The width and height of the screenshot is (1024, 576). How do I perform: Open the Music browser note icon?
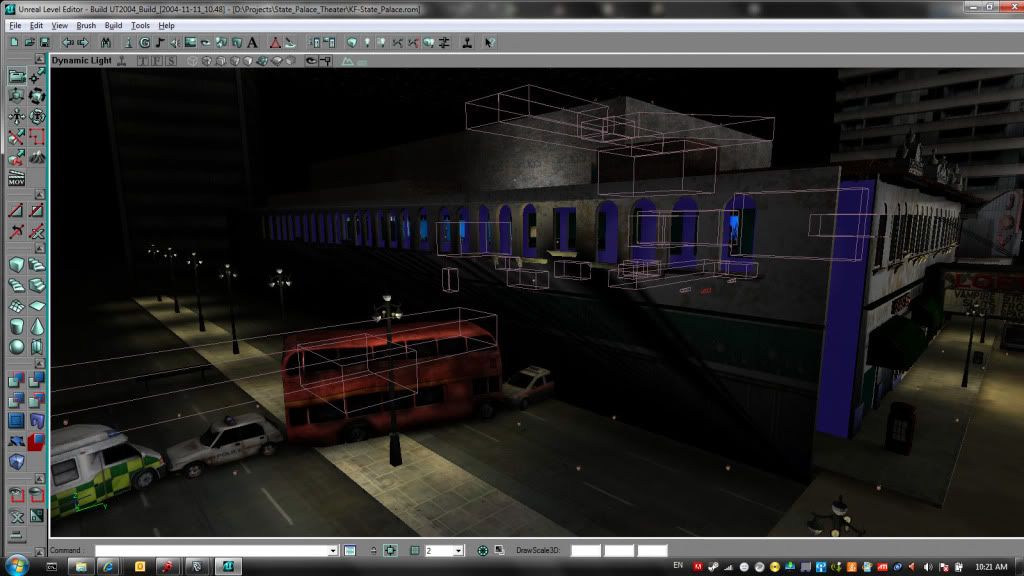click(160, 43)
